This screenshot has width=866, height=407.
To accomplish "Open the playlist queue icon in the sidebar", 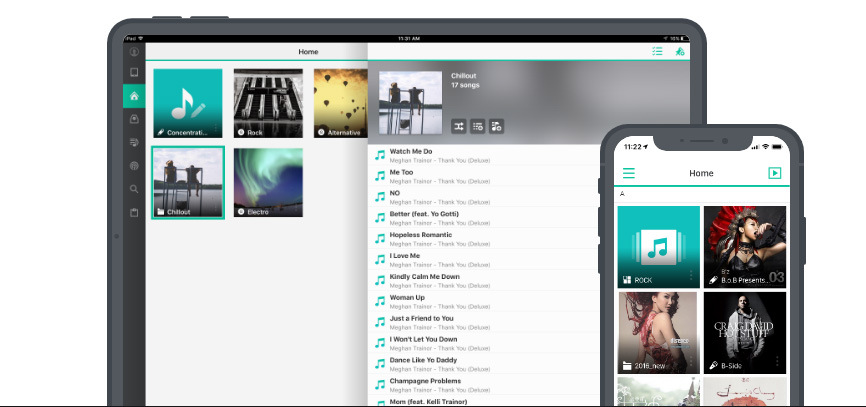I will pos(134,142).
